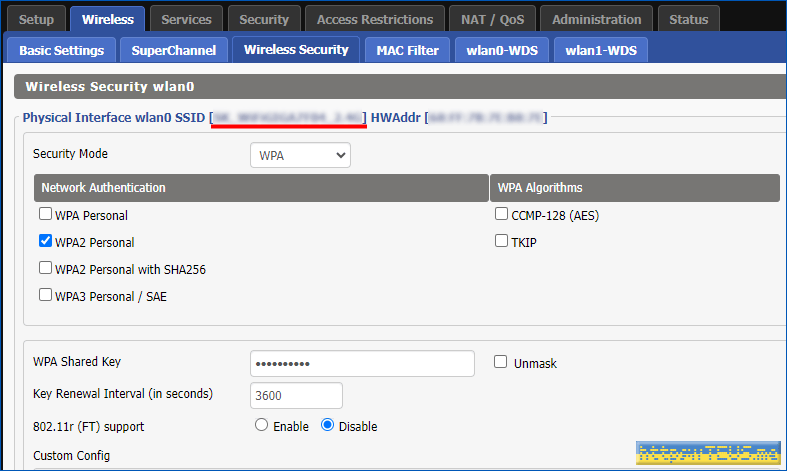The height and width of the screenshot is (471, 787).
Task: Uncheck WPA2 Personal authentication
Action: [x=45, y=241]
